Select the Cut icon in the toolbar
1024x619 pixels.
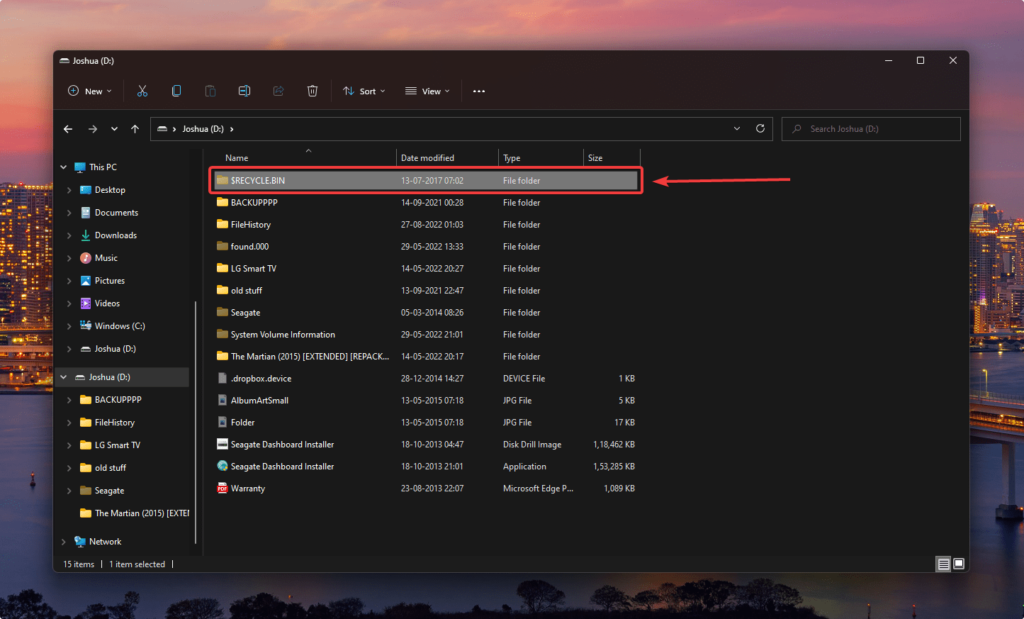pyautogui.click(x=142, y=90)
